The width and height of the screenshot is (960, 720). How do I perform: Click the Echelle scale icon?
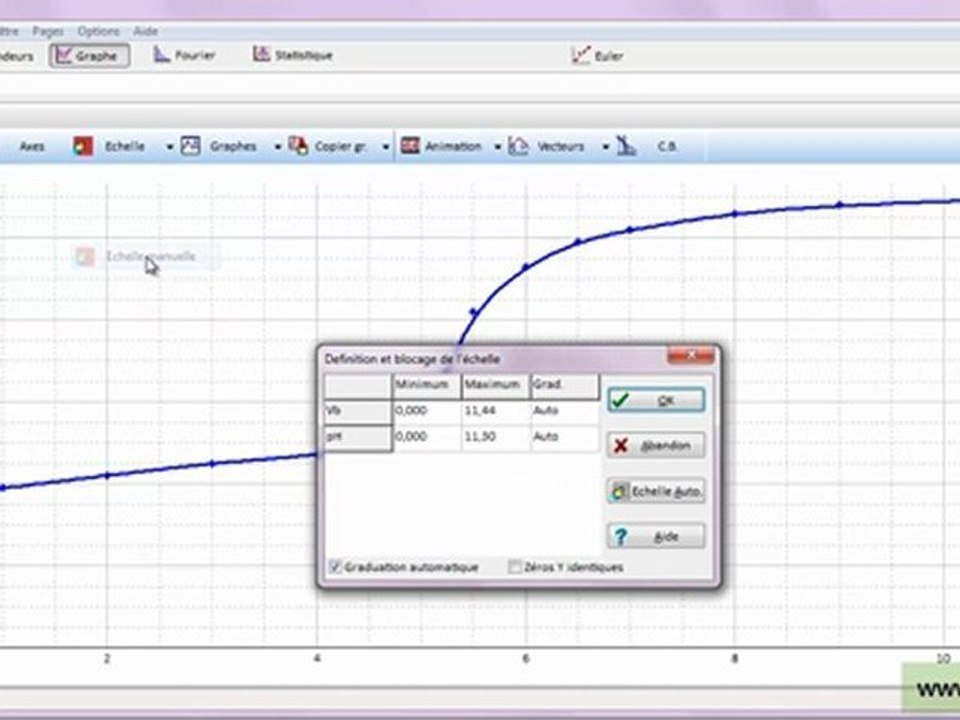(x=83, y=146)
